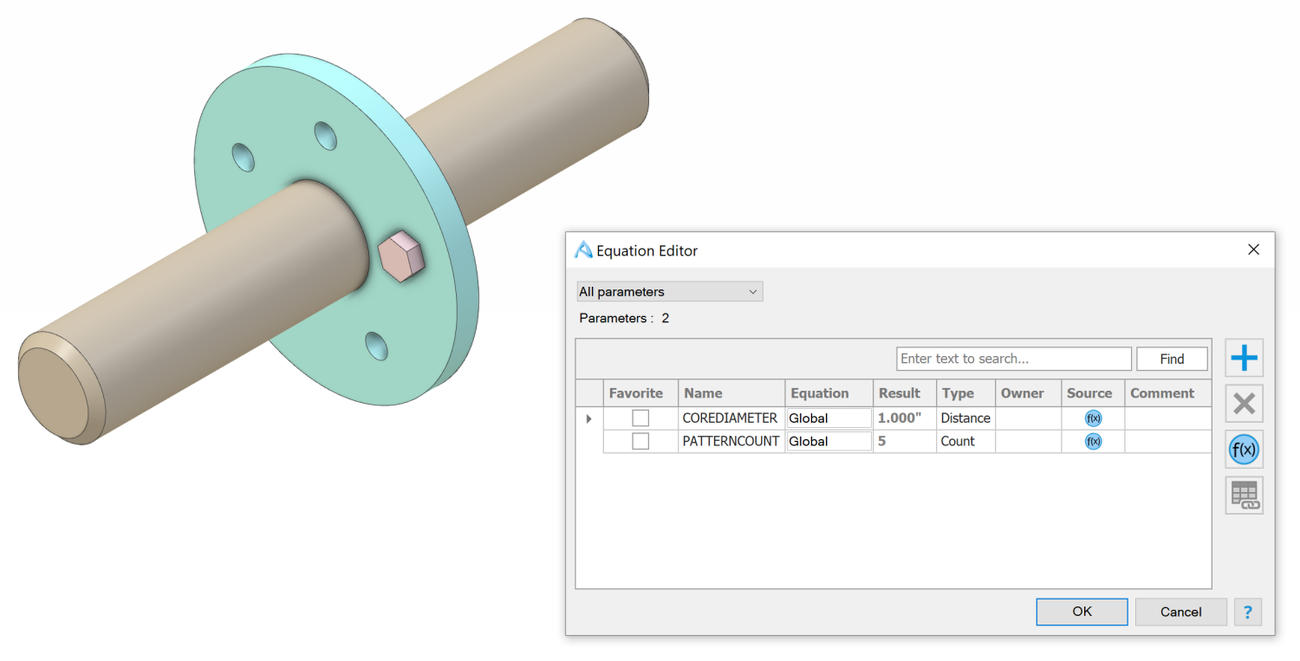Image resolution: width=1300 pixels, height=661 pixels.
Task: Tick the Favorite checkbox for COREDIAMETER
Action: click(640, 418)
